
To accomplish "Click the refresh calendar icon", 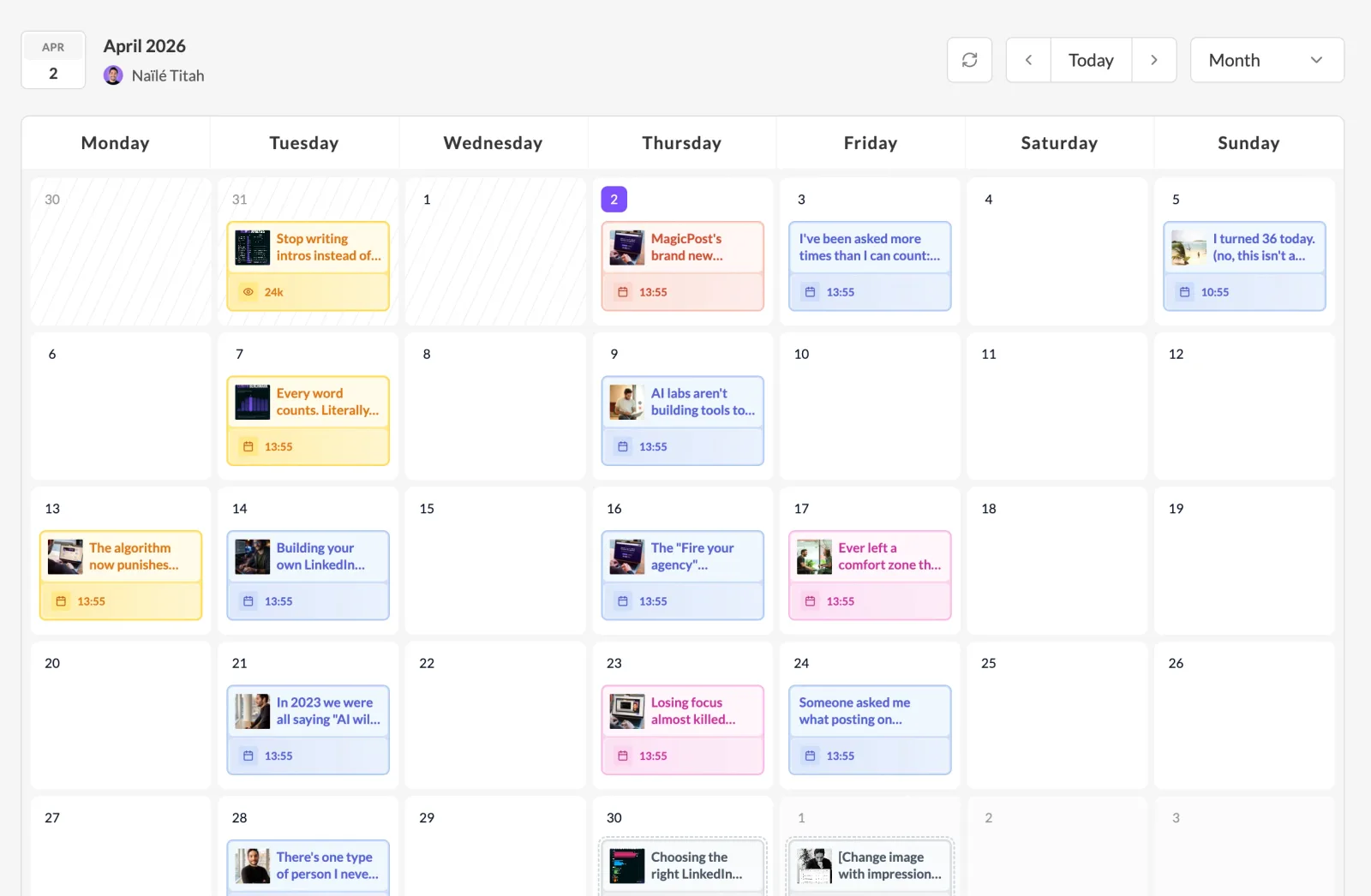I will coord(969,60).
